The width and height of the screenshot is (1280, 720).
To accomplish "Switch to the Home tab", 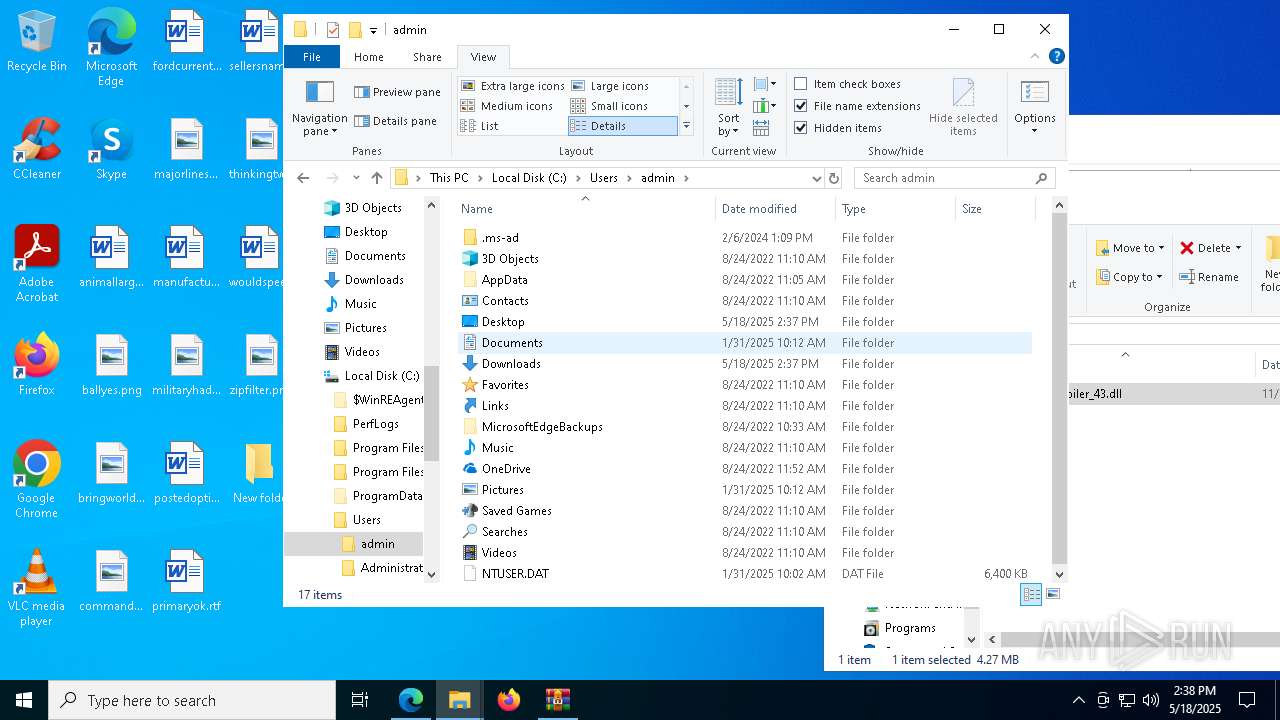I will (x=369, y=57).
